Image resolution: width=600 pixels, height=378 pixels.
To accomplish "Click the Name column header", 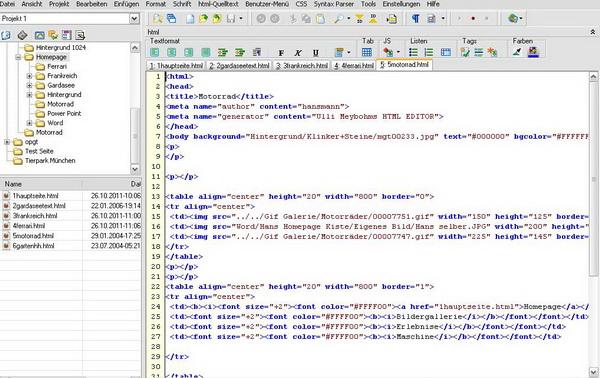I will coord(41,184).
